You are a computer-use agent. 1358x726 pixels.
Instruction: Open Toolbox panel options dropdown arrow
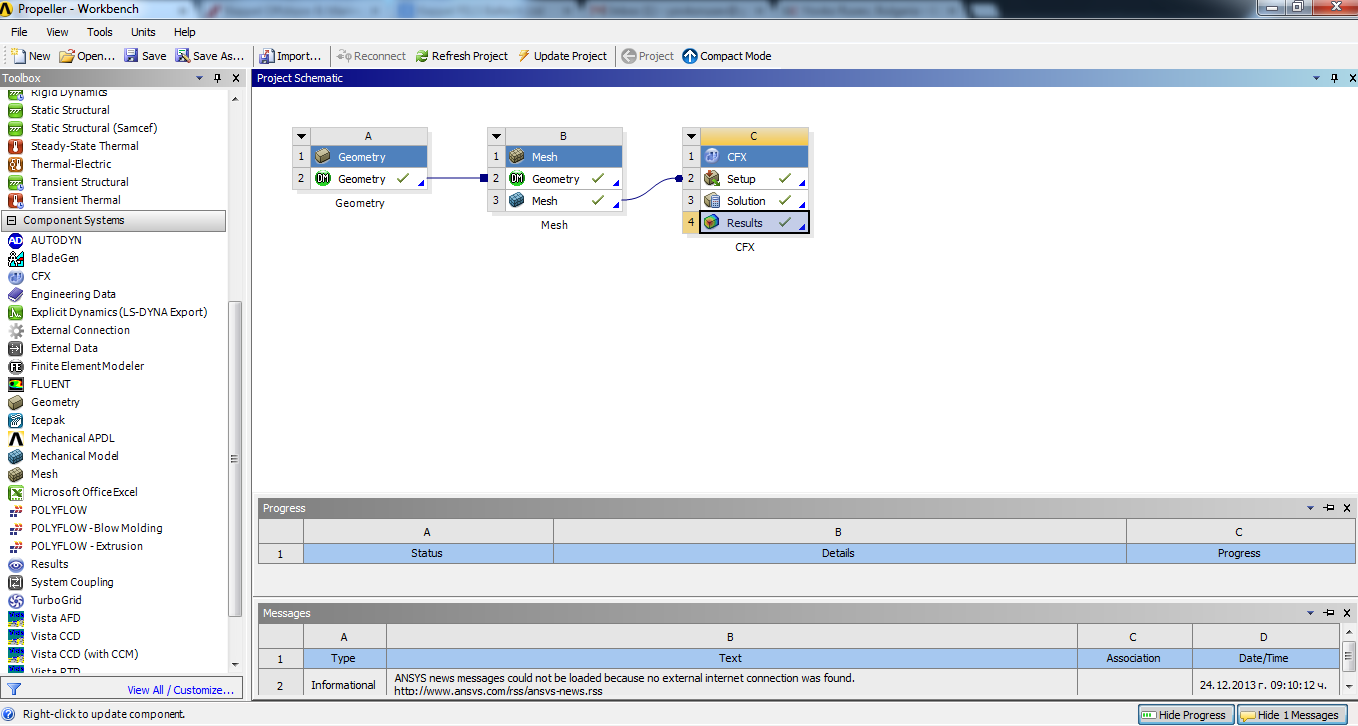point(200,78)
